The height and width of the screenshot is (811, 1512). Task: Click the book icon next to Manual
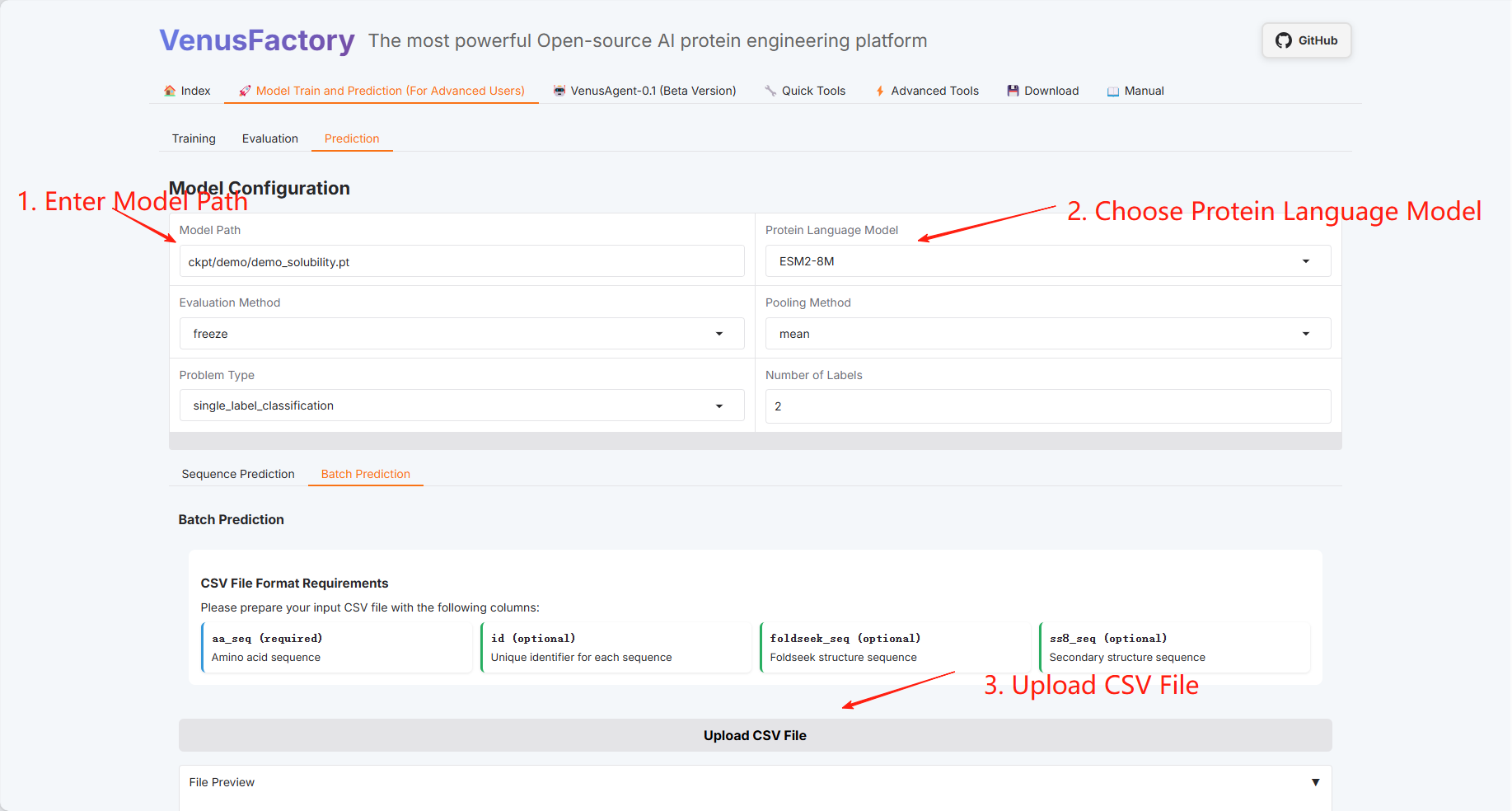pos(1113,91)
